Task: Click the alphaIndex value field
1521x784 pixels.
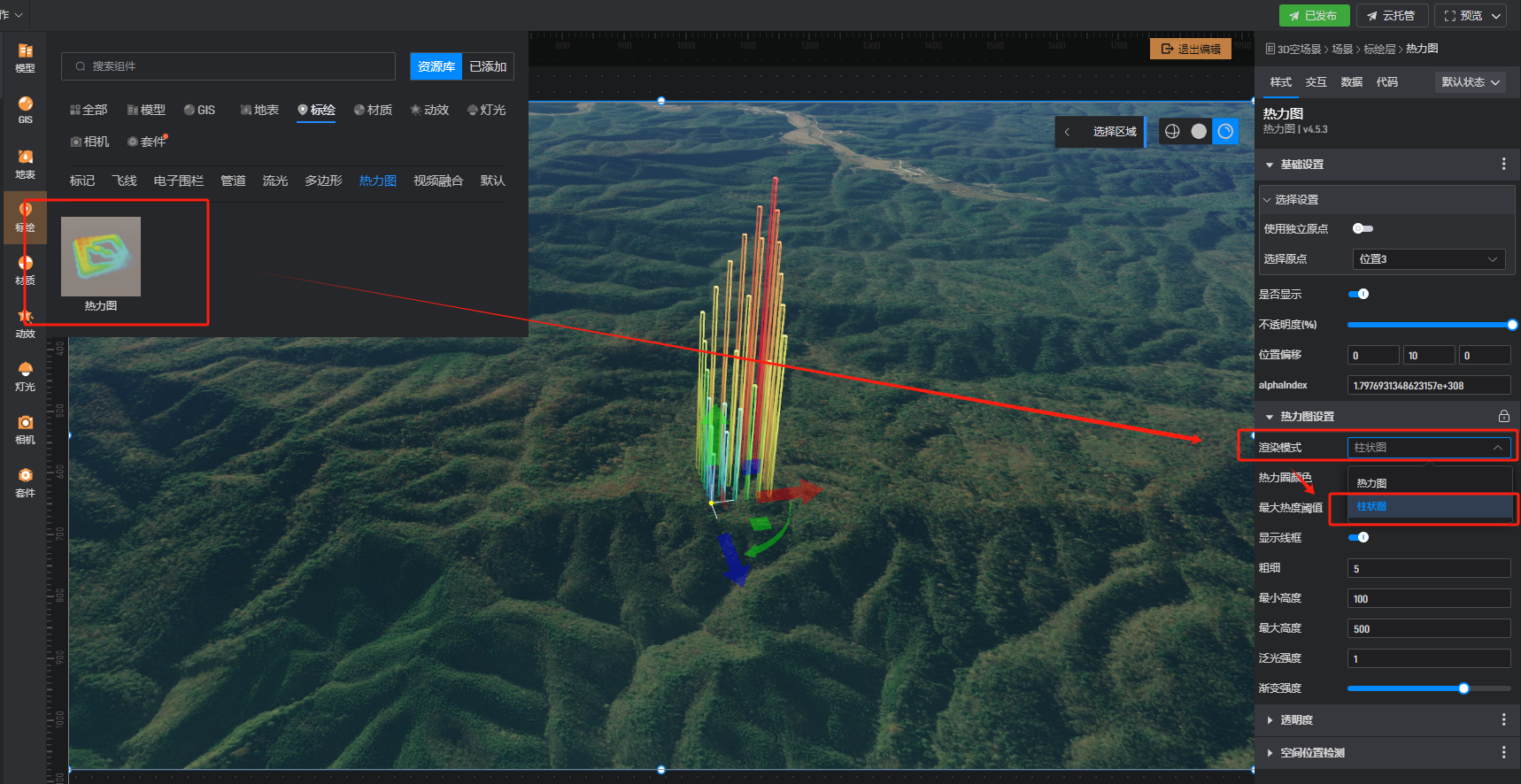Action: click(x=1429, y=385)
